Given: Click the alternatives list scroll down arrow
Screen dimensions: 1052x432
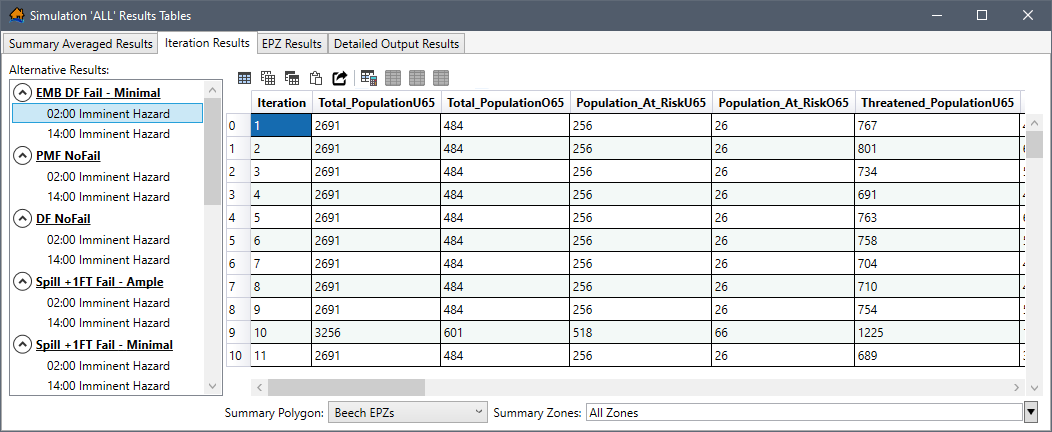Looking at the screenshot, I should click(213, 386).
